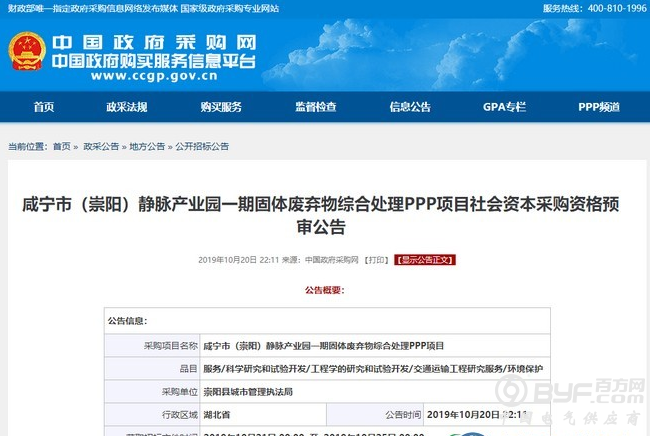Click the national emblem logo
This screenshot has height=436, width=655.
(x=27, y=51)
